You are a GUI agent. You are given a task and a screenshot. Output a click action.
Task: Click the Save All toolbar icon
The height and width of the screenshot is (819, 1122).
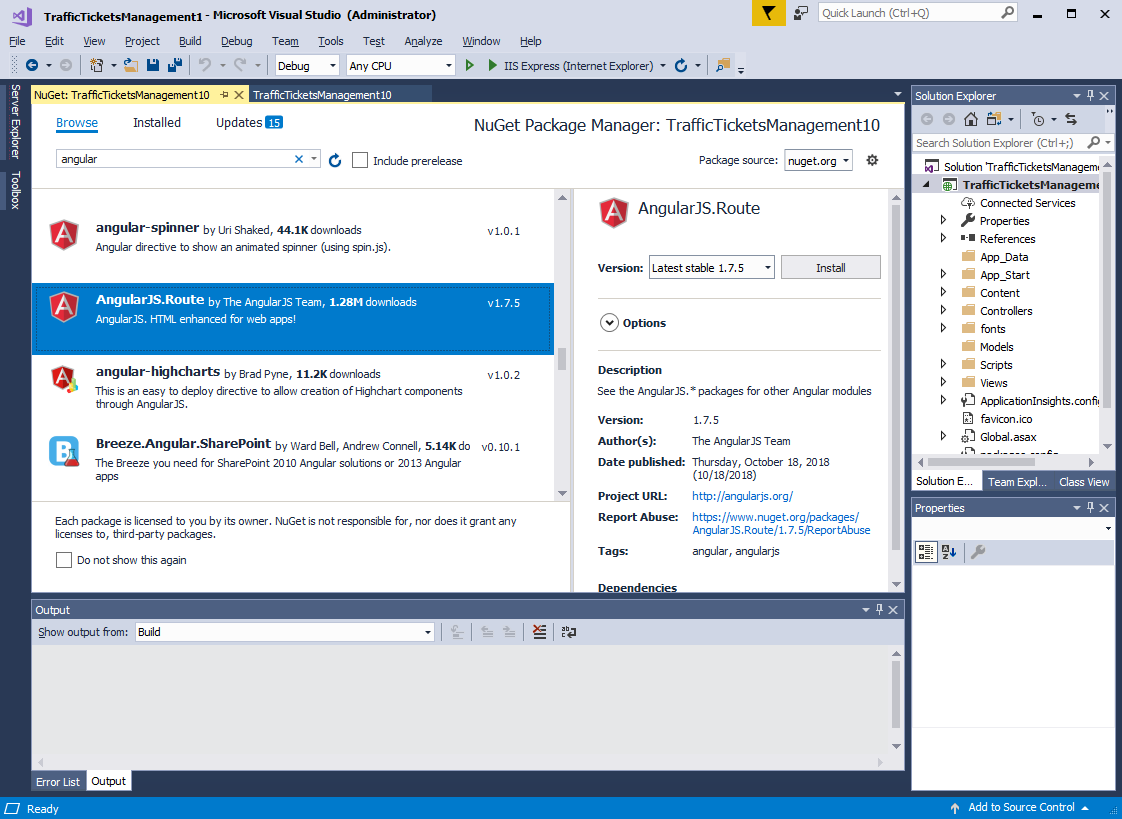tap(174, 65)
